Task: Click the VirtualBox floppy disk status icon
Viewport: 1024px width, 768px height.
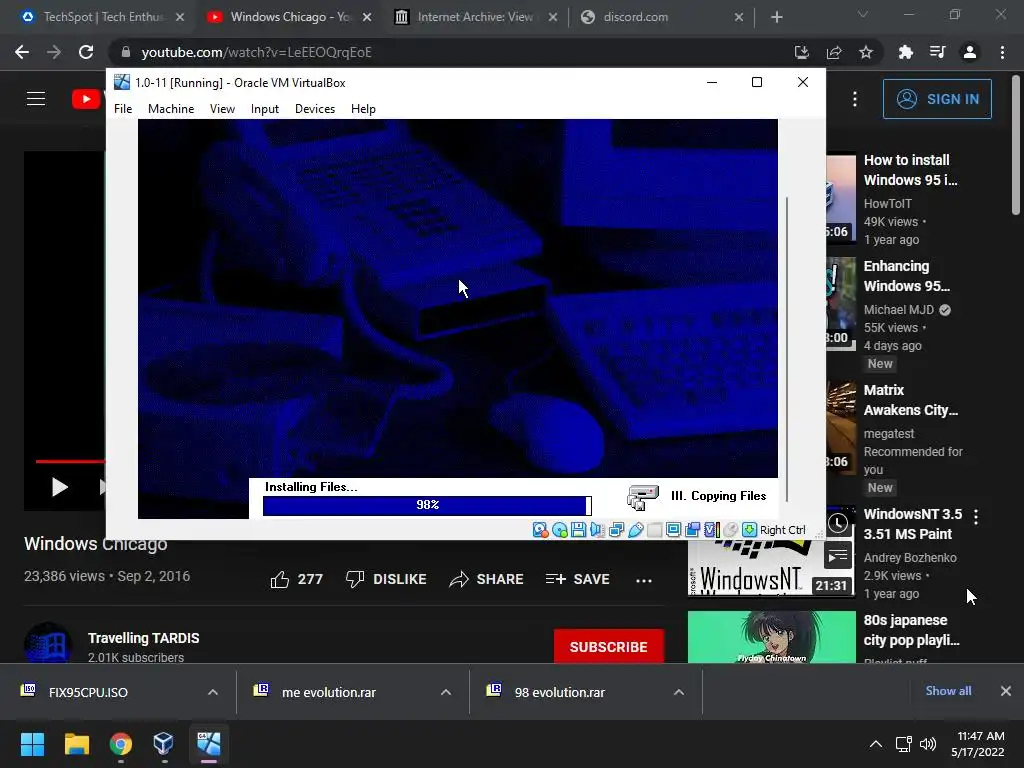Action: (579, 530)
